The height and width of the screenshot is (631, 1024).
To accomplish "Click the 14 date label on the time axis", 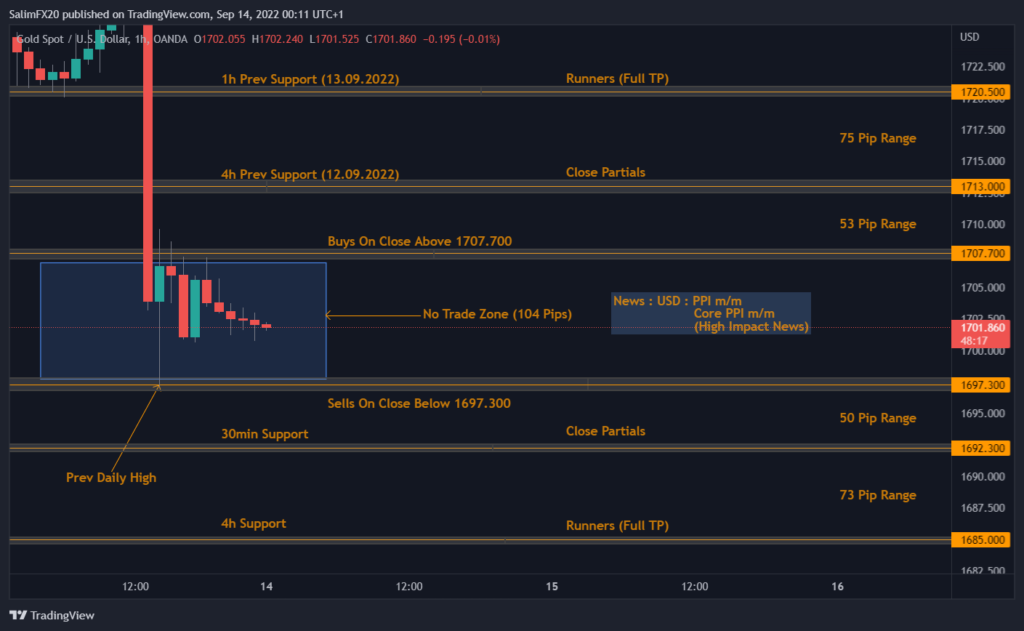I will [265, 587].
